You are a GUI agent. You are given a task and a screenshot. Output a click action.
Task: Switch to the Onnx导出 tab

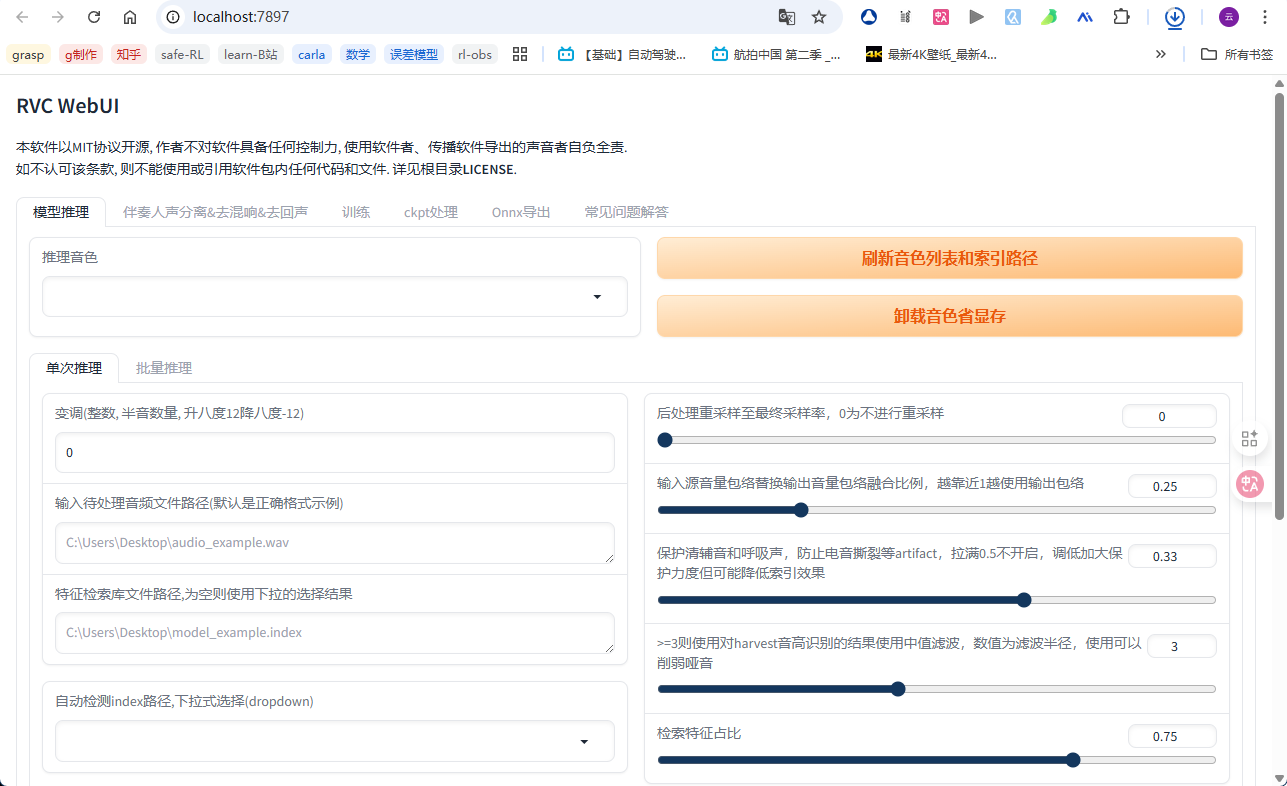click(x=521, y=212)
